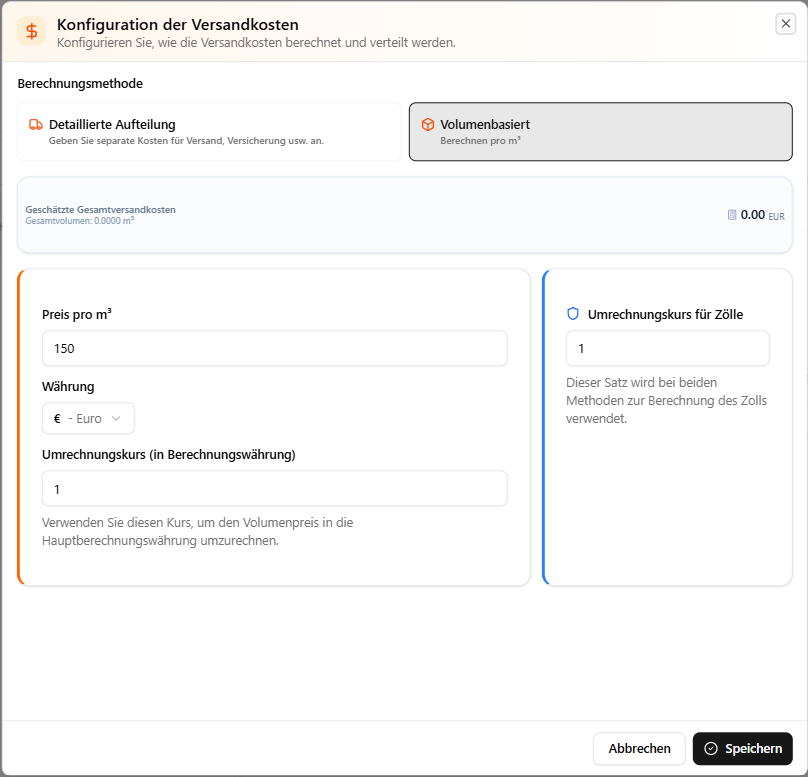Click the chevron arrow in the currency selector

[x=116, y=418]
